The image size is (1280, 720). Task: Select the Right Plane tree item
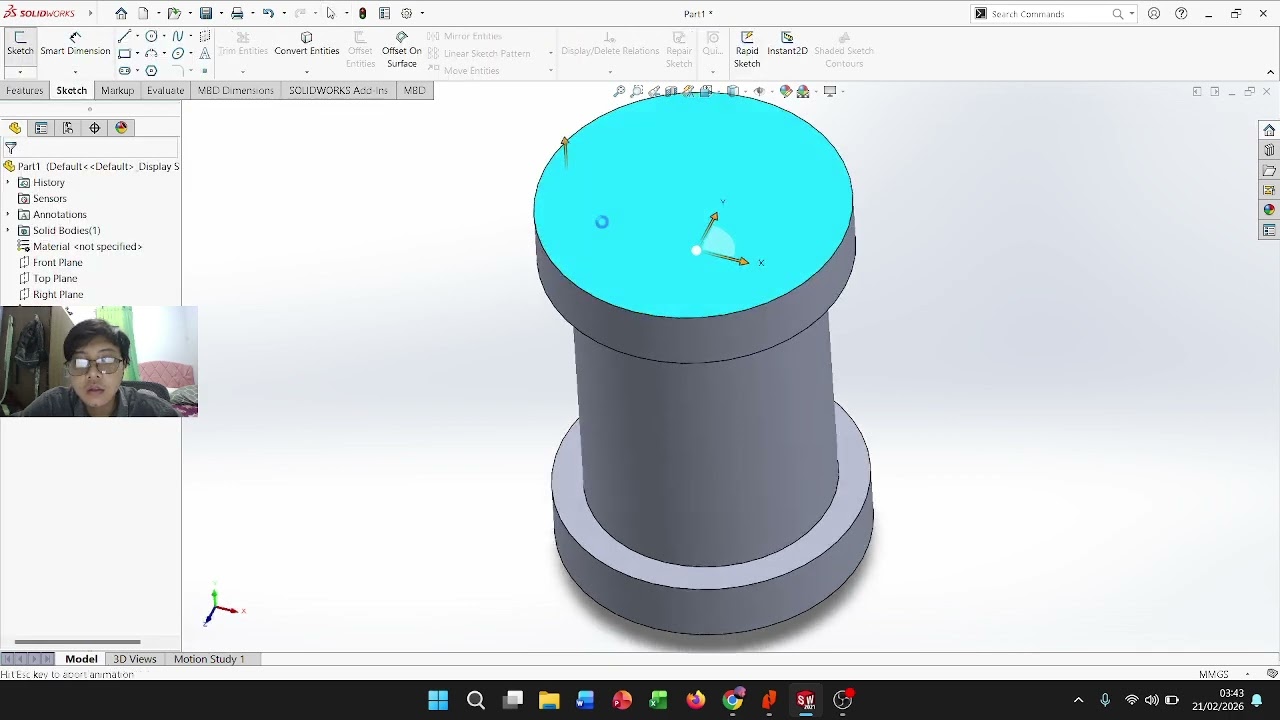[x=58, y=295]
